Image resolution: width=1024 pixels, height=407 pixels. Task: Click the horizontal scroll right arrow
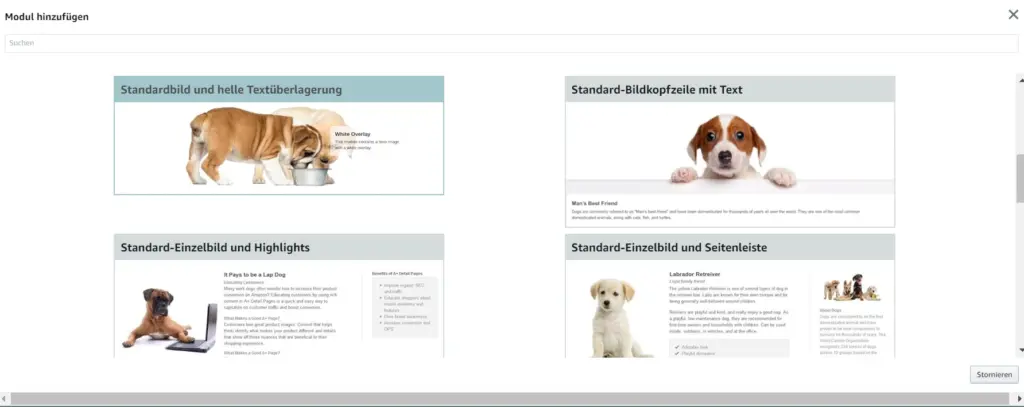coord(1019,399)
